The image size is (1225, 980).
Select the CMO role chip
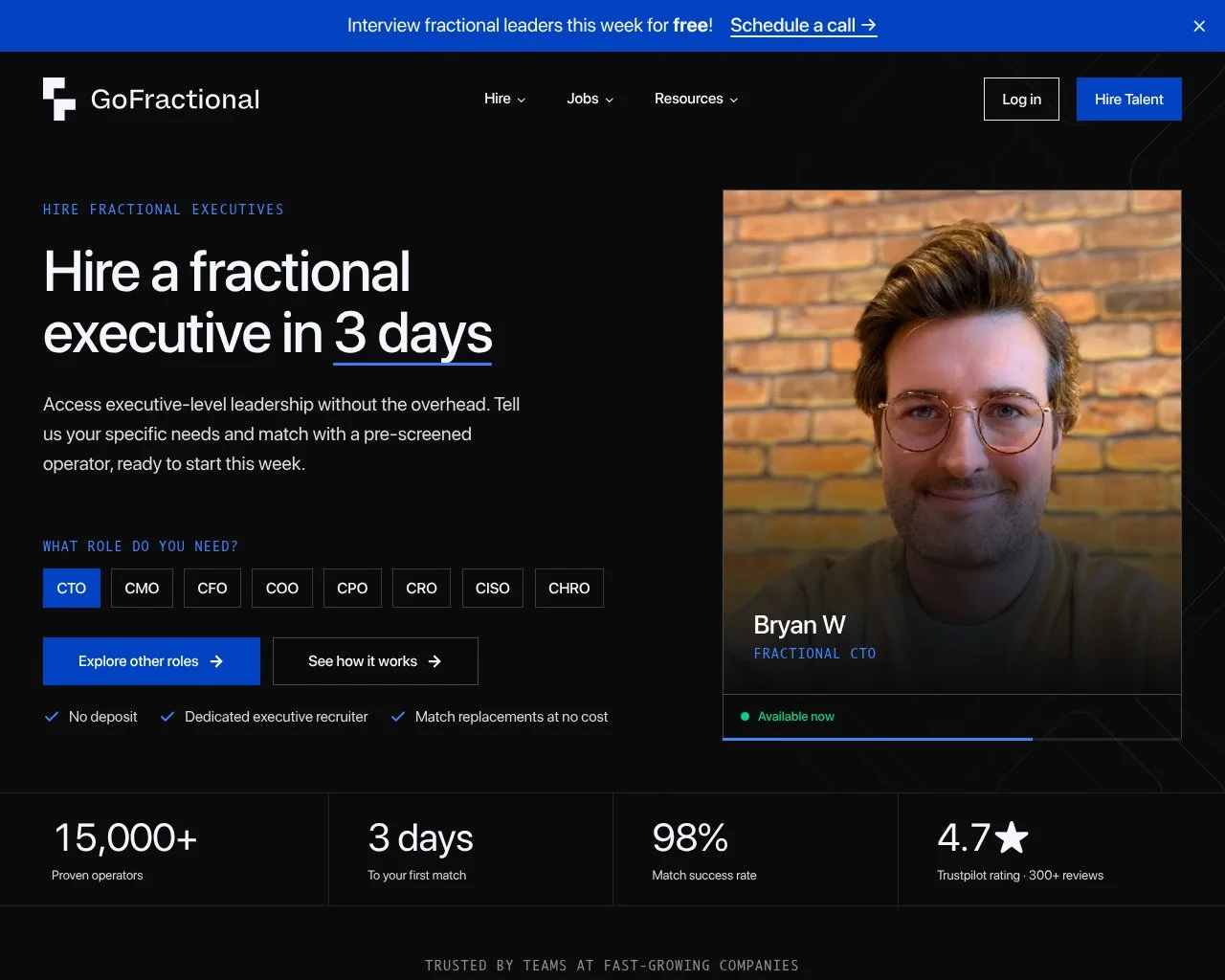click(142, 589)
